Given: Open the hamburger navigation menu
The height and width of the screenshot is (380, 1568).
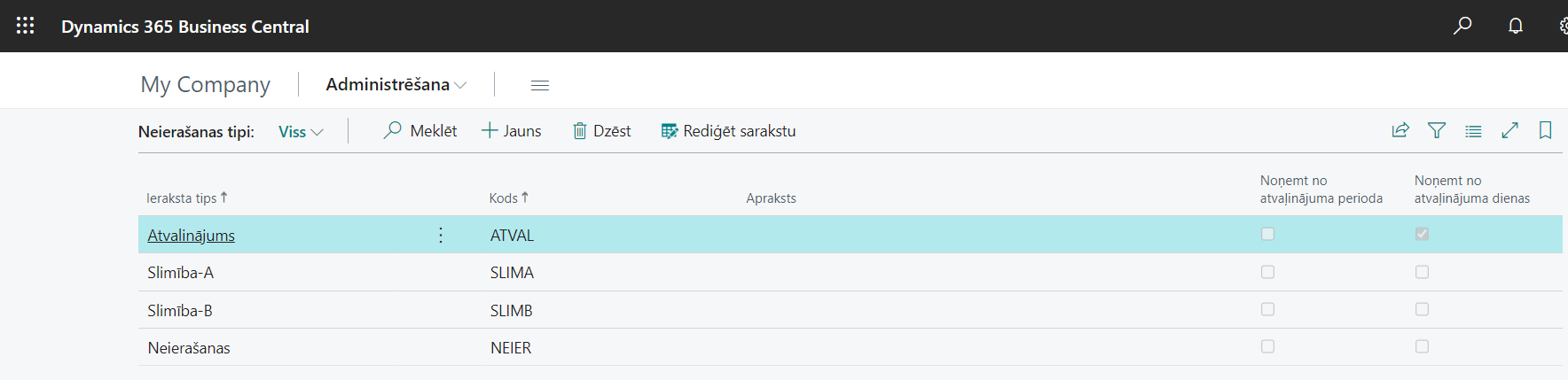Looking at the screenshot, I should (x=539, y=85).
